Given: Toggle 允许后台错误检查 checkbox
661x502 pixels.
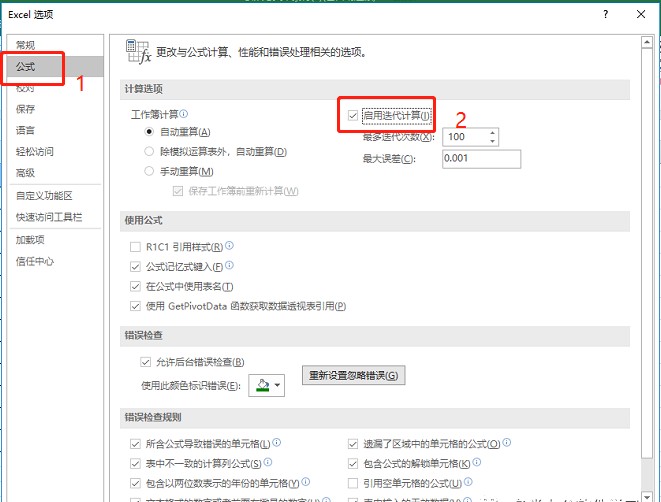Looking at the screenshot, I should (145, 362).
